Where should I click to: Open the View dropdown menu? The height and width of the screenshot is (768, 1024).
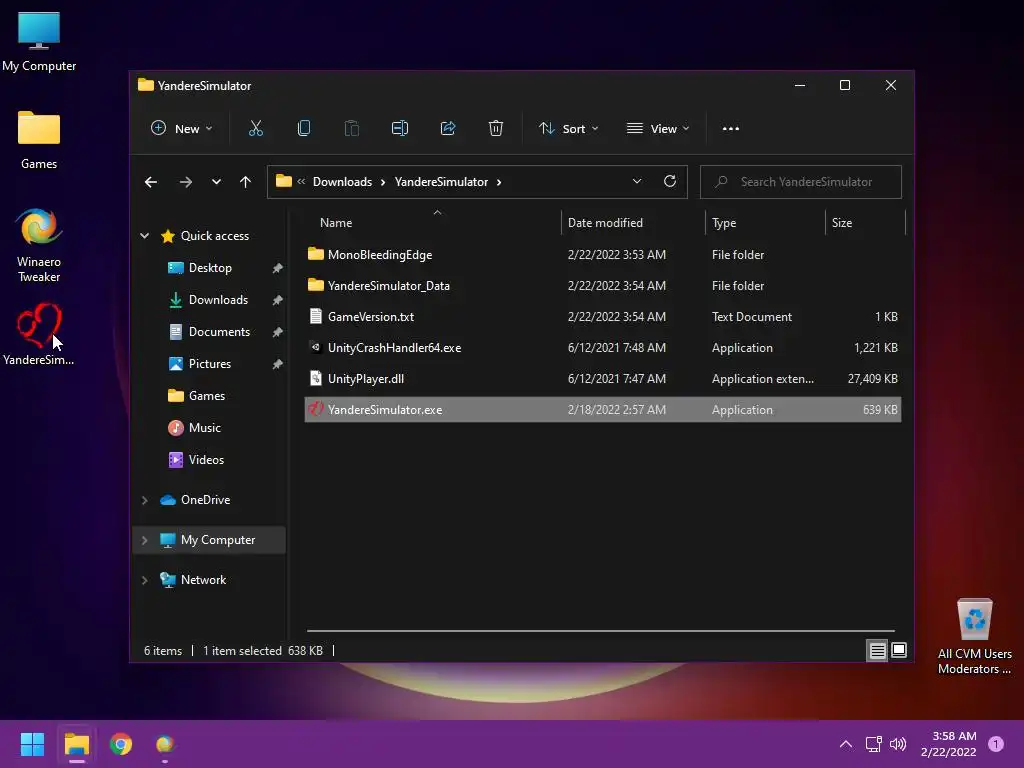[x=658, y=129]
